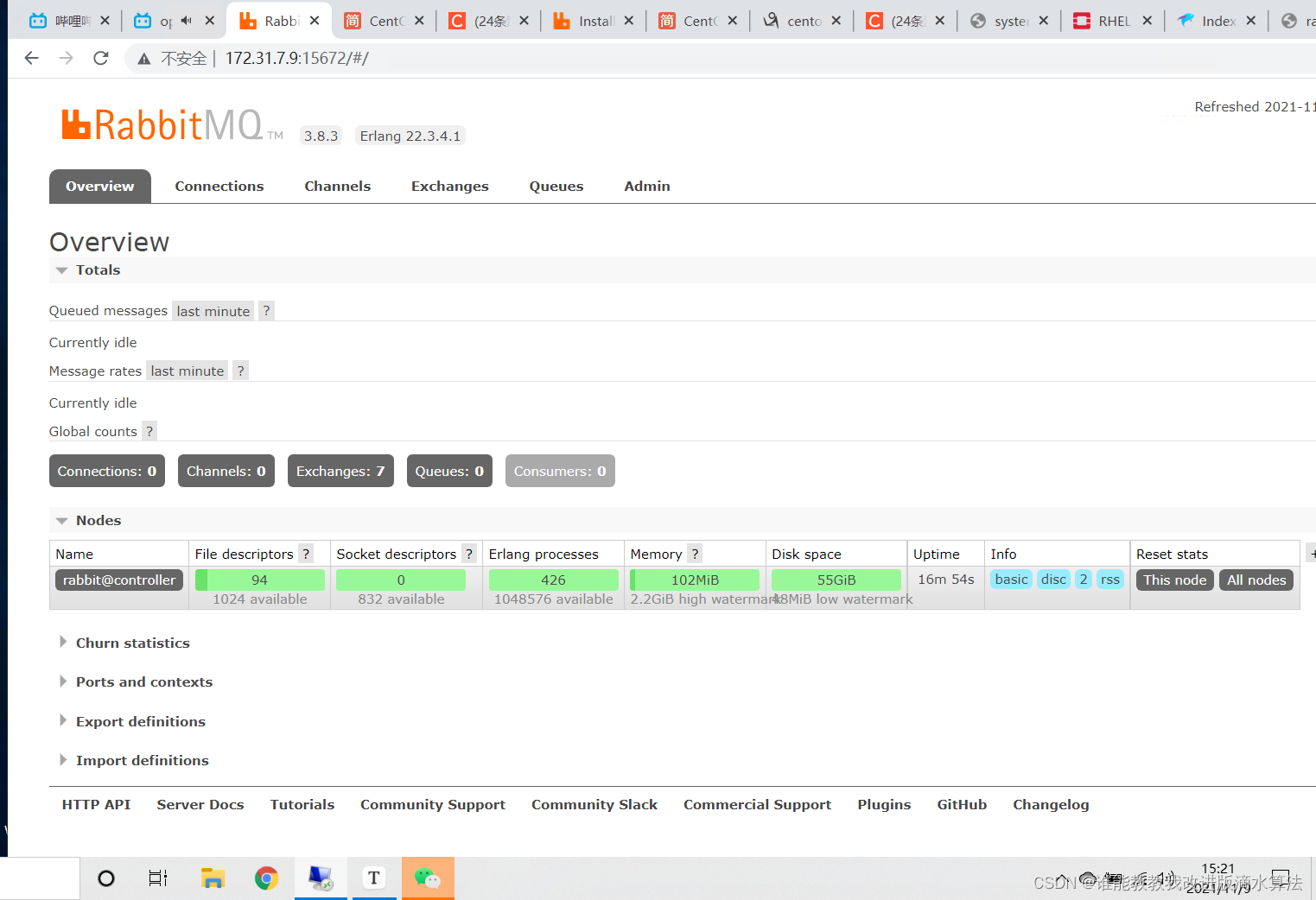
Task: Open the Server Docs footer link
Action: pos(200,805)
